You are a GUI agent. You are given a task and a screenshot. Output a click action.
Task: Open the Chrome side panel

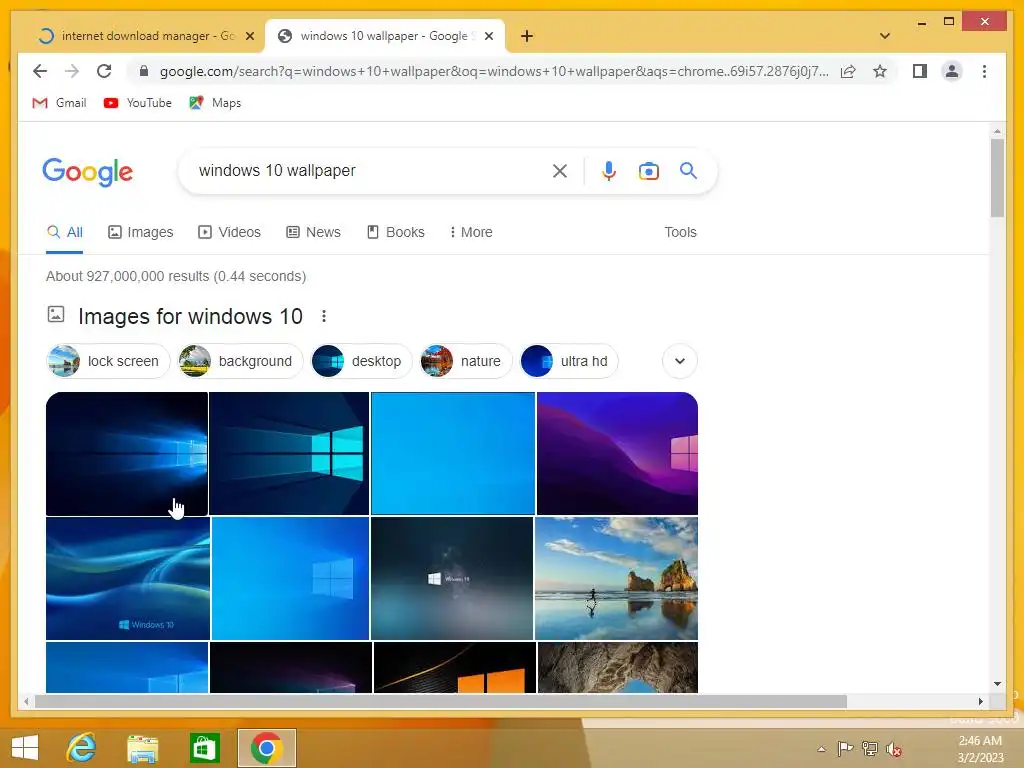pos(920,71)
